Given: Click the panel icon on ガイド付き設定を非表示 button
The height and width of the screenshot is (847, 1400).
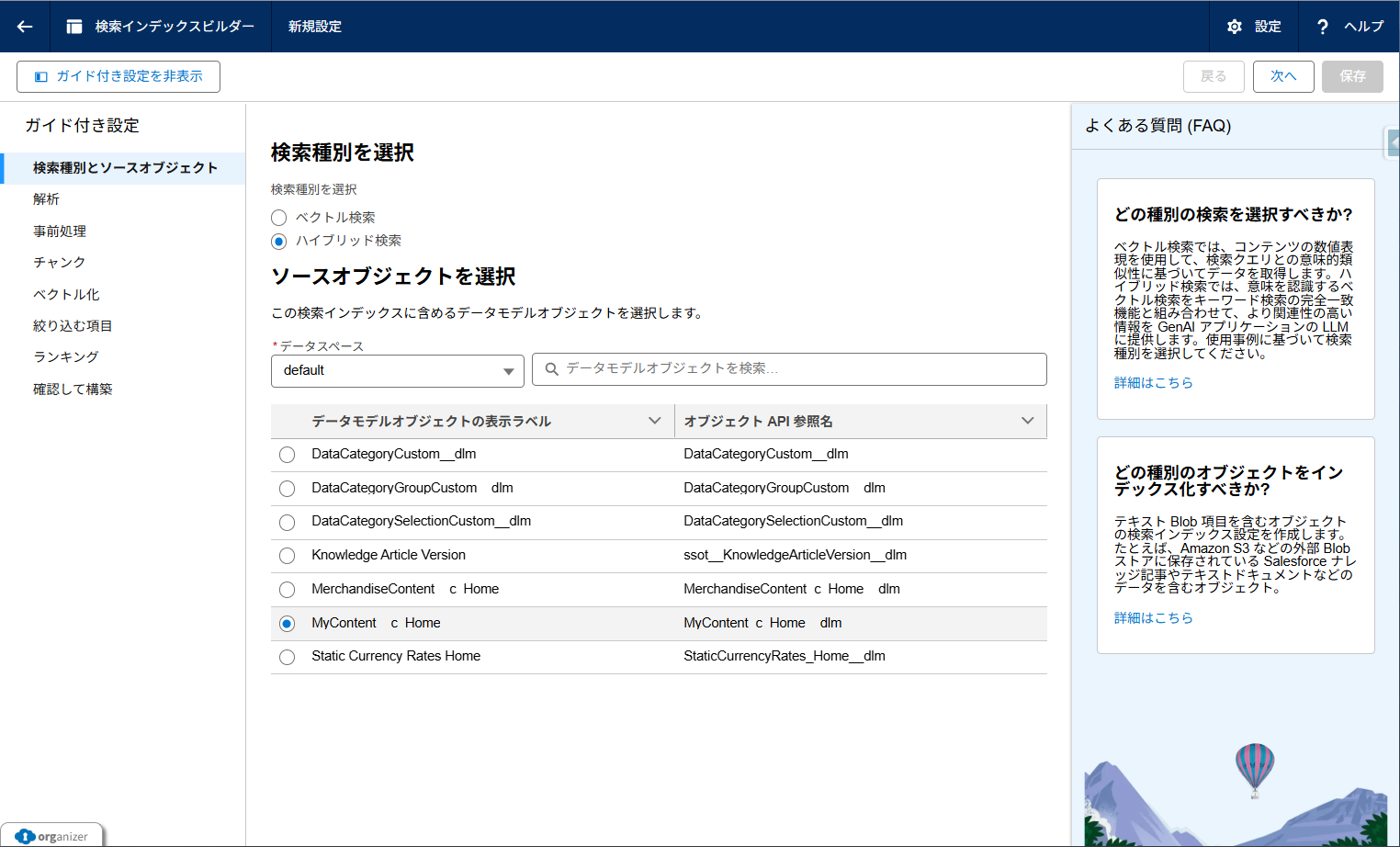Looking at the screenshot, I should pyautogui.click(x=40, y=77).
